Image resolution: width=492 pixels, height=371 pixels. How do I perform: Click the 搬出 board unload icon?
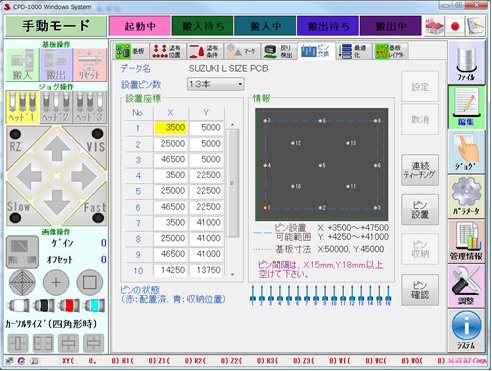click(56, 65)
